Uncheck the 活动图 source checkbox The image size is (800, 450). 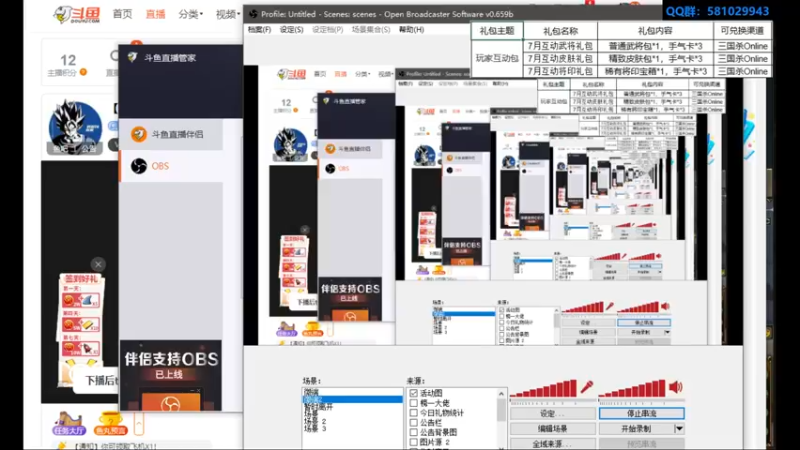[414, 393]
